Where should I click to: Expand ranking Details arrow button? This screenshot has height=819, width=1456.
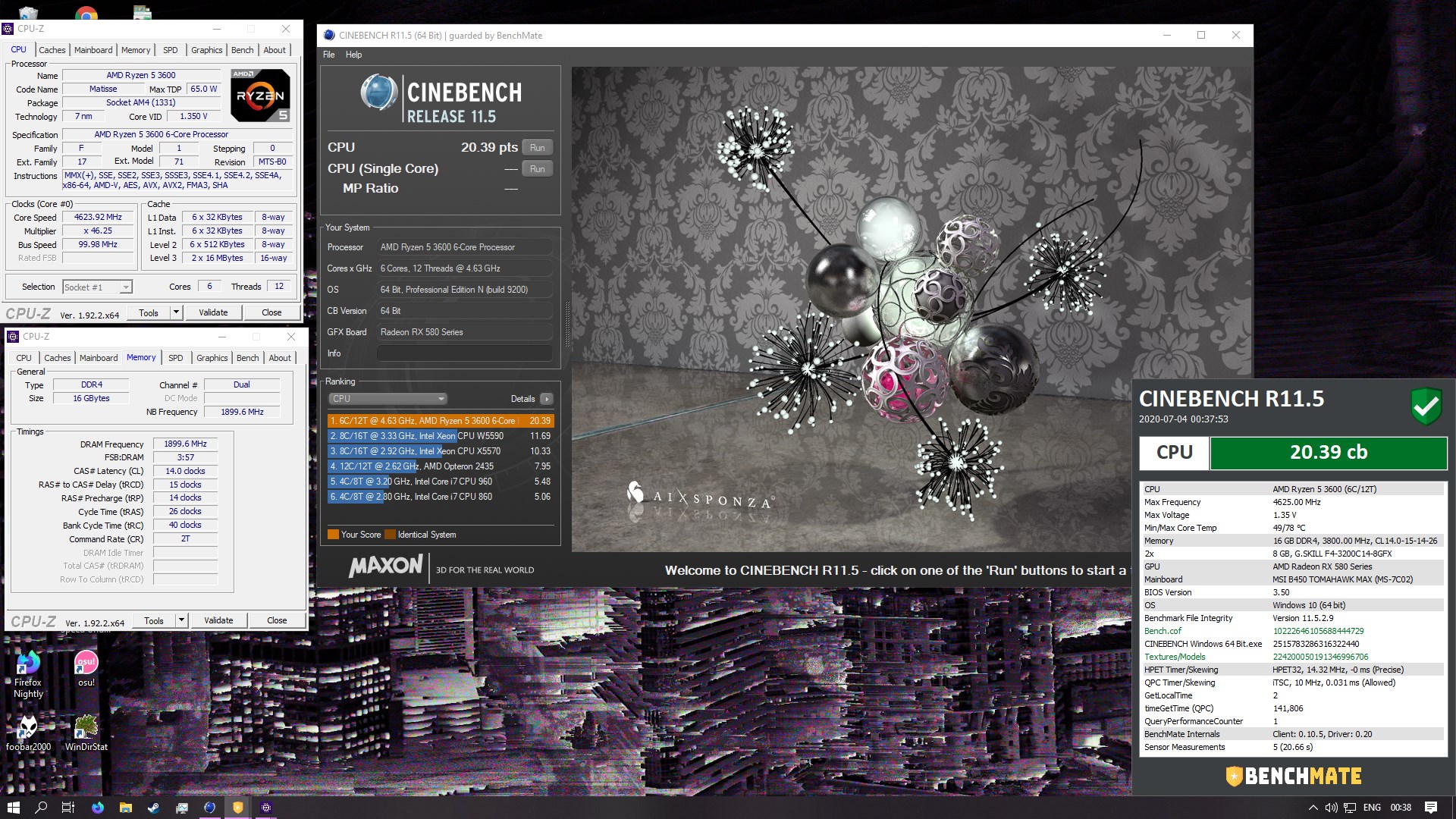tap(546, 399)
